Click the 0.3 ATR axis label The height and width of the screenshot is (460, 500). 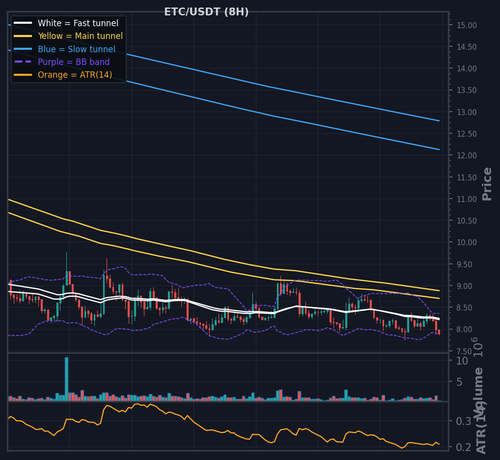click(x=463, y=421)
